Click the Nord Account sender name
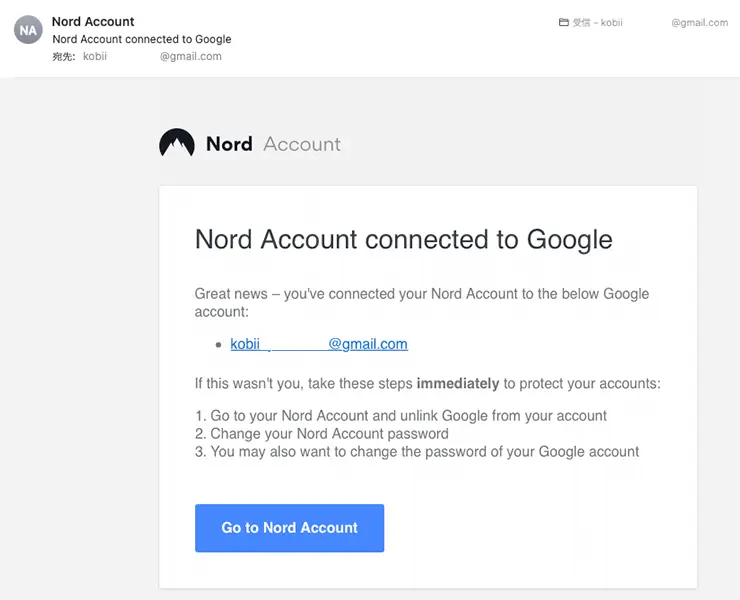Screen dimensions: 740x600 tap(93, 22)
